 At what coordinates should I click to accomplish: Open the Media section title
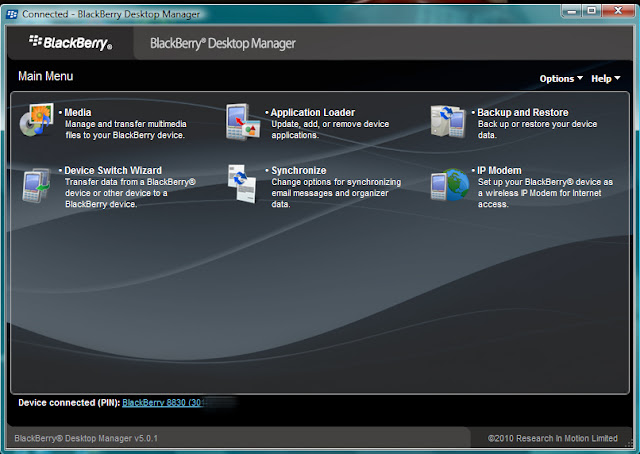pyautogui.click(x=78, y=112)
